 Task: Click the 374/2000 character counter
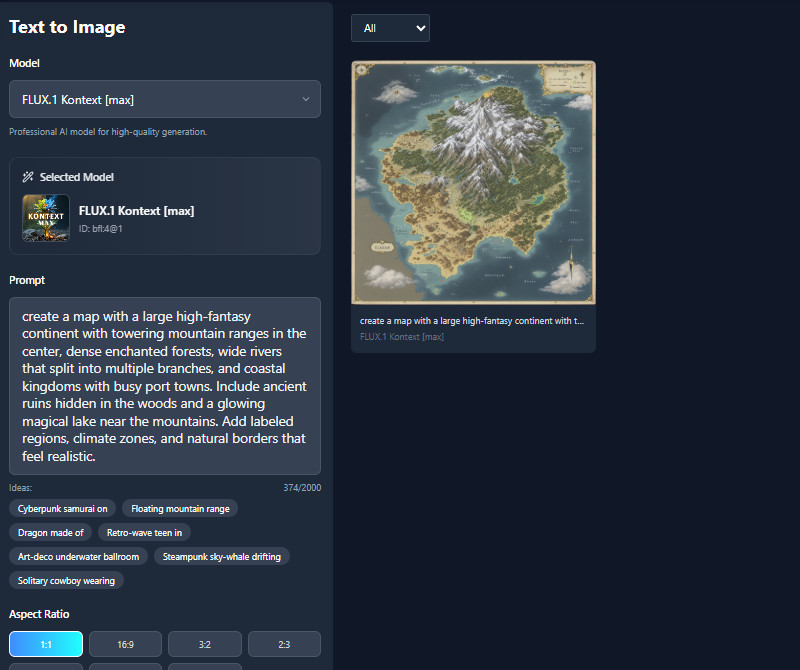(302, 488)
